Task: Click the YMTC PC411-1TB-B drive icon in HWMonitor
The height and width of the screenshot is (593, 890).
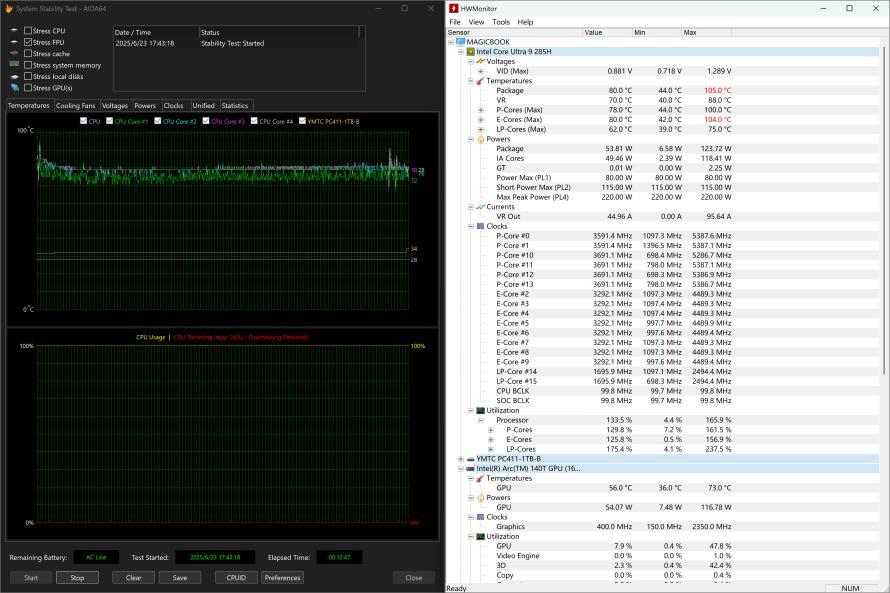Action: 471,459
